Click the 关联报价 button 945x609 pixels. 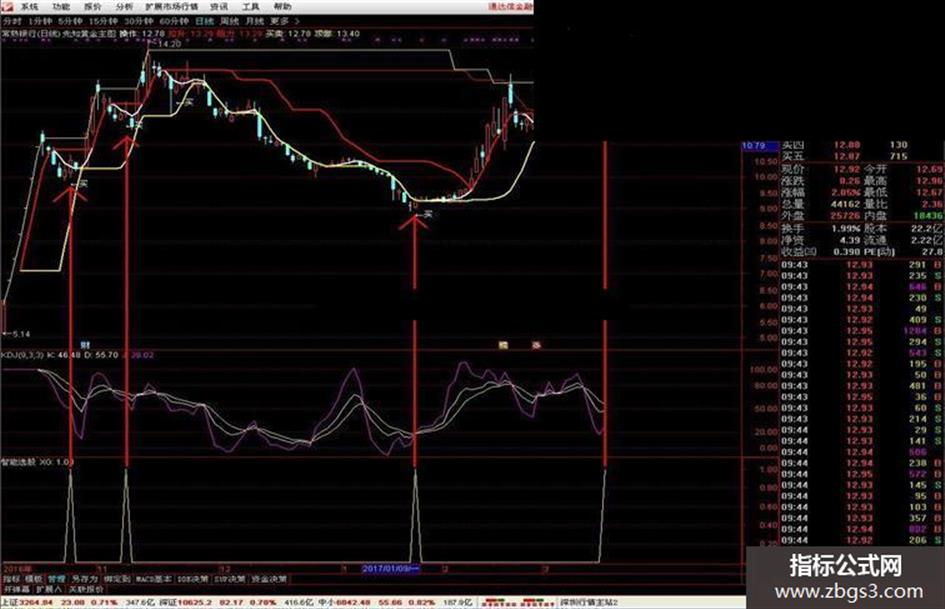pyautogui.click(x=86, y=589)
